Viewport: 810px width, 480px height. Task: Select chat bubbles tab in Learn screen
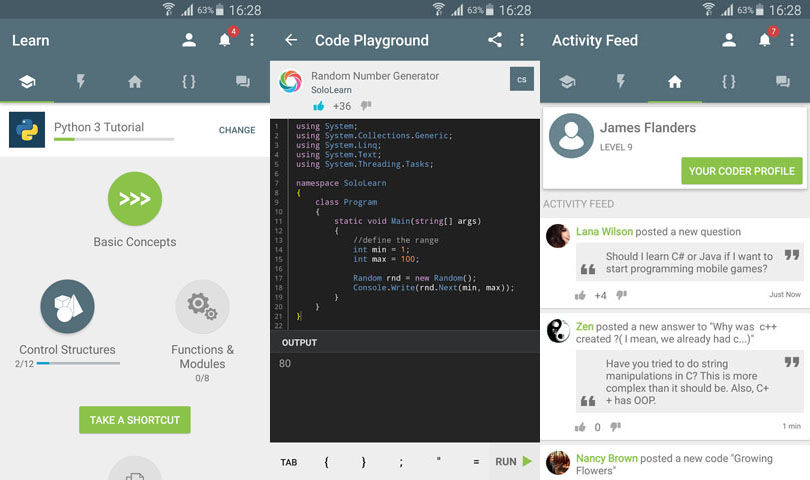243,82
